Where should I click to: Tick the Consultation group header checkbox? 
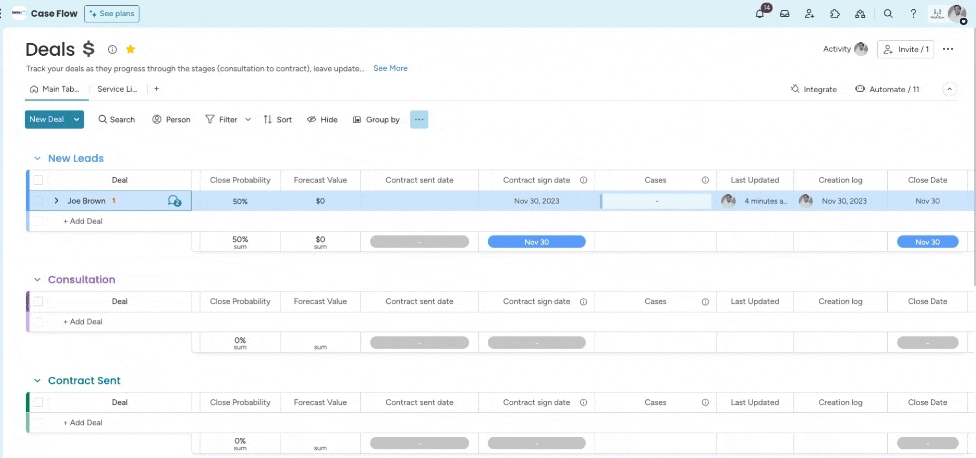[38, 301]
